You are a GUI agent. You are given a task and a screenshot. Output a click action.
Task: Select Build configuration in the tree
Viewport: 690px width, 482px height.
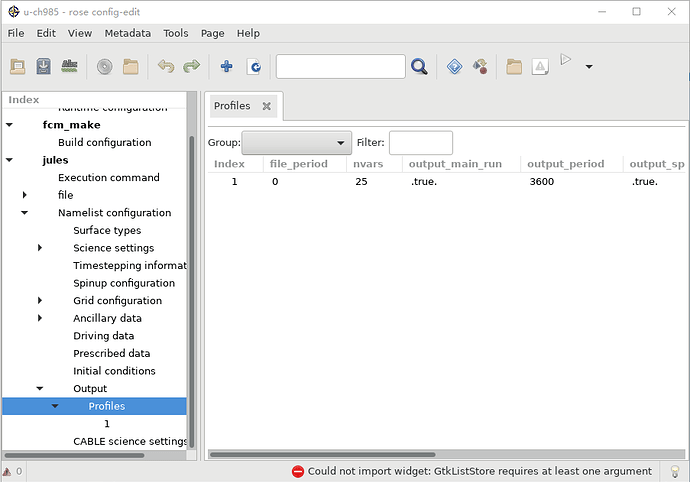coord(105,143)
